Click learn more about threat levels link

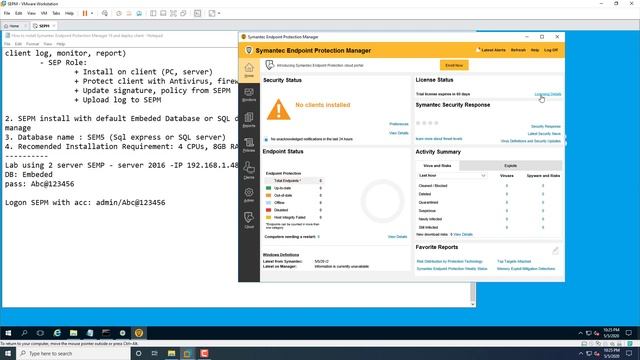click(439, 139)
